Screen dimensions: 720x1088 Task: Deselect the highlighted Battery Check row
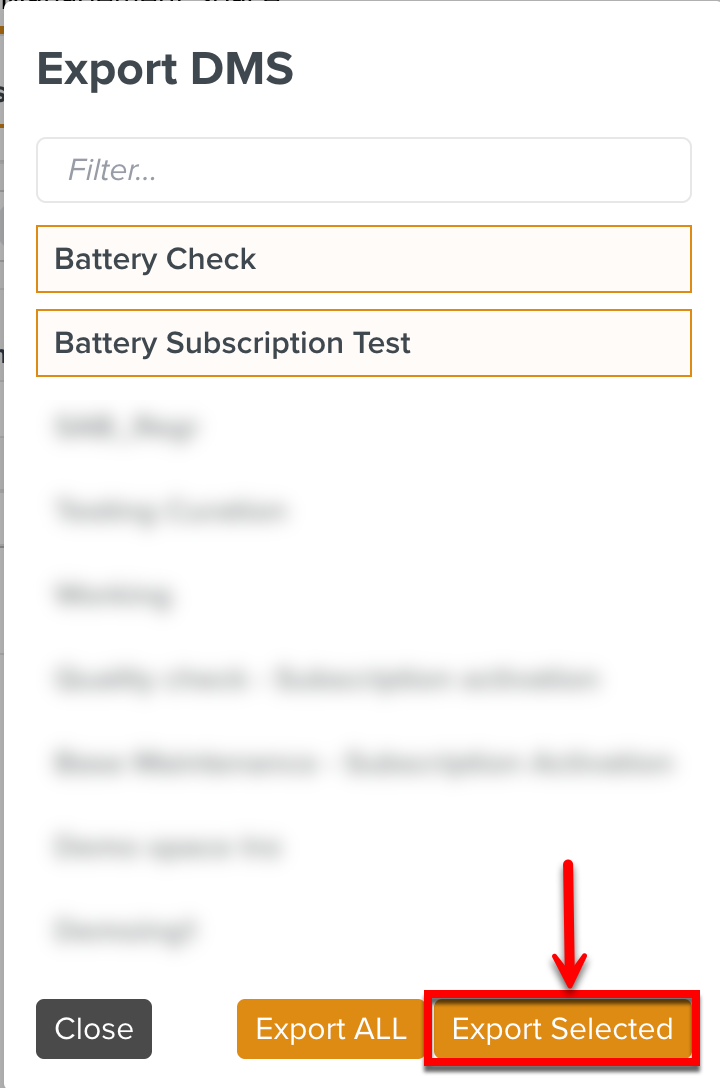pyautogui.click(x=364, y=259)
